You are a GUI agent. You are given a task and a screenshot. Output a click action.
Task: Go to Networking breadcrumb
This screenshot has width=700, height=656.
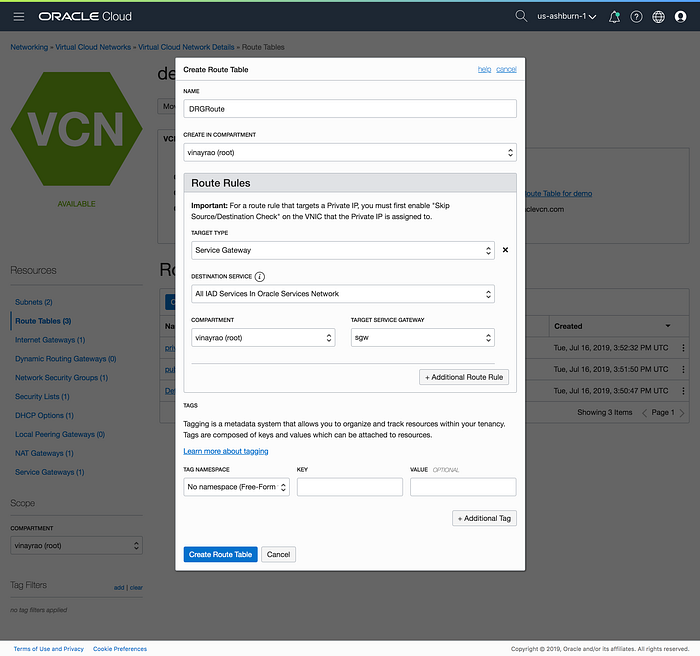pyautogui.click(x=29, y=47)
